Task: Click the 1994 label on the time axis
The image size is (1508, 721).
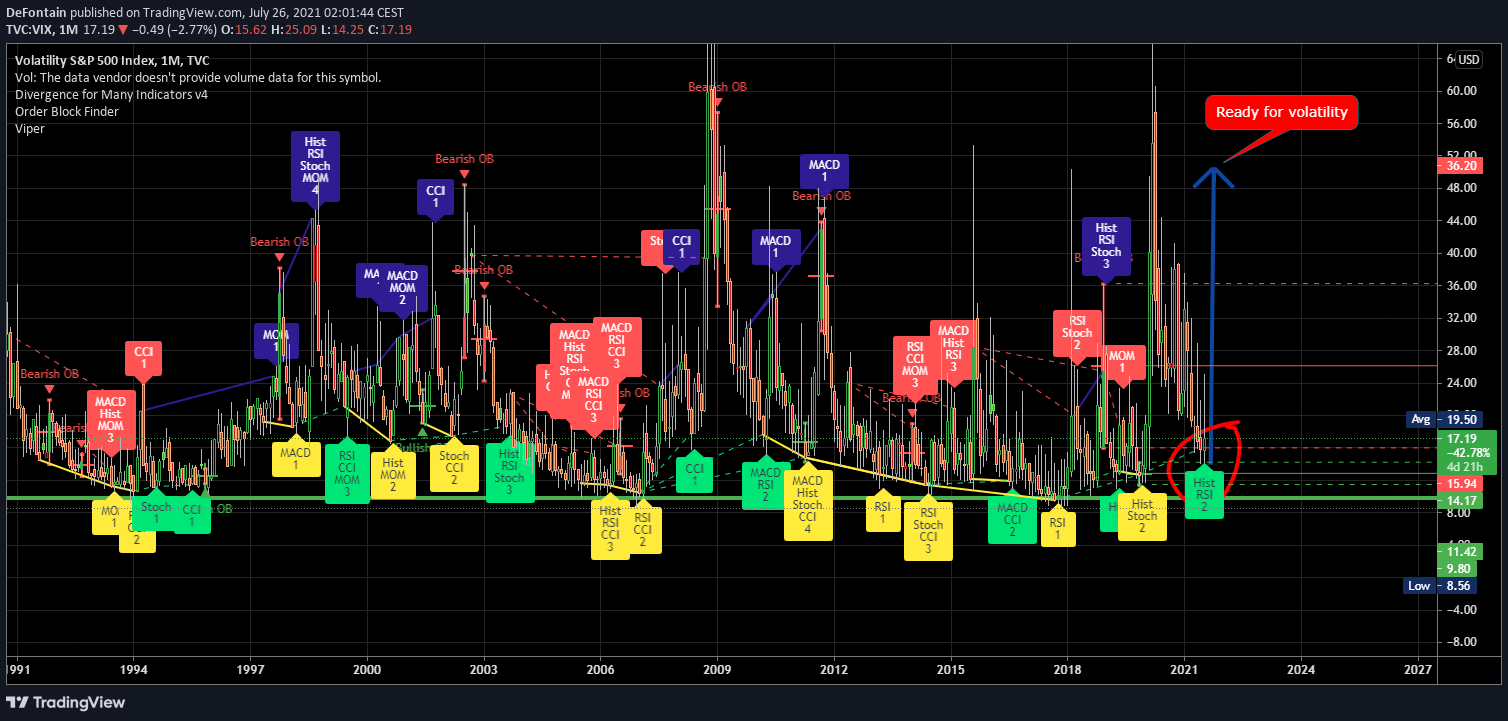Action: pos(134,668)
